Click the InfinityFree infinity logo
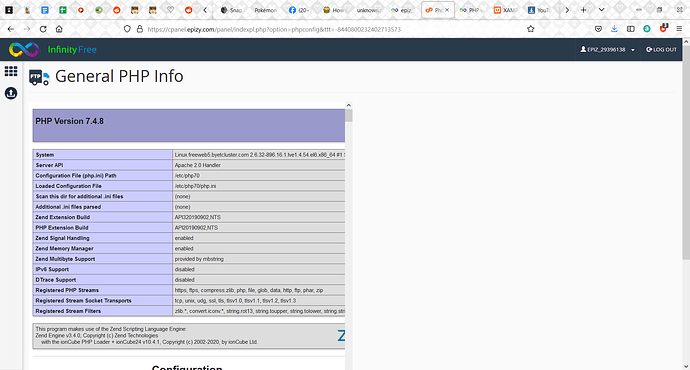Viewport: 690px width, 370px height. [x=24, y=50]
